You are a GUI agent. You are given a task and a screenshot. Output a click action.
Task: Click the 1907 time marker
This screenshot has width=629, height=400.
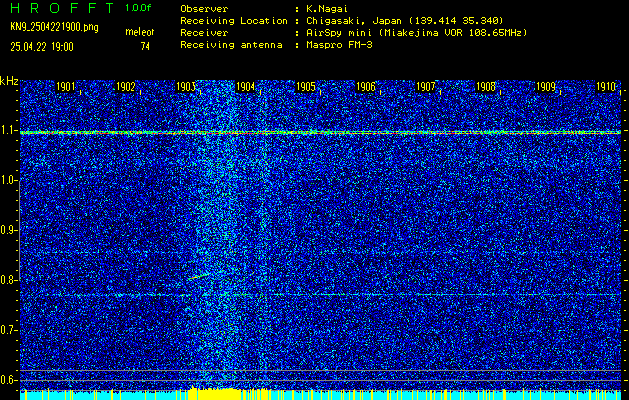tap(426, 87)
